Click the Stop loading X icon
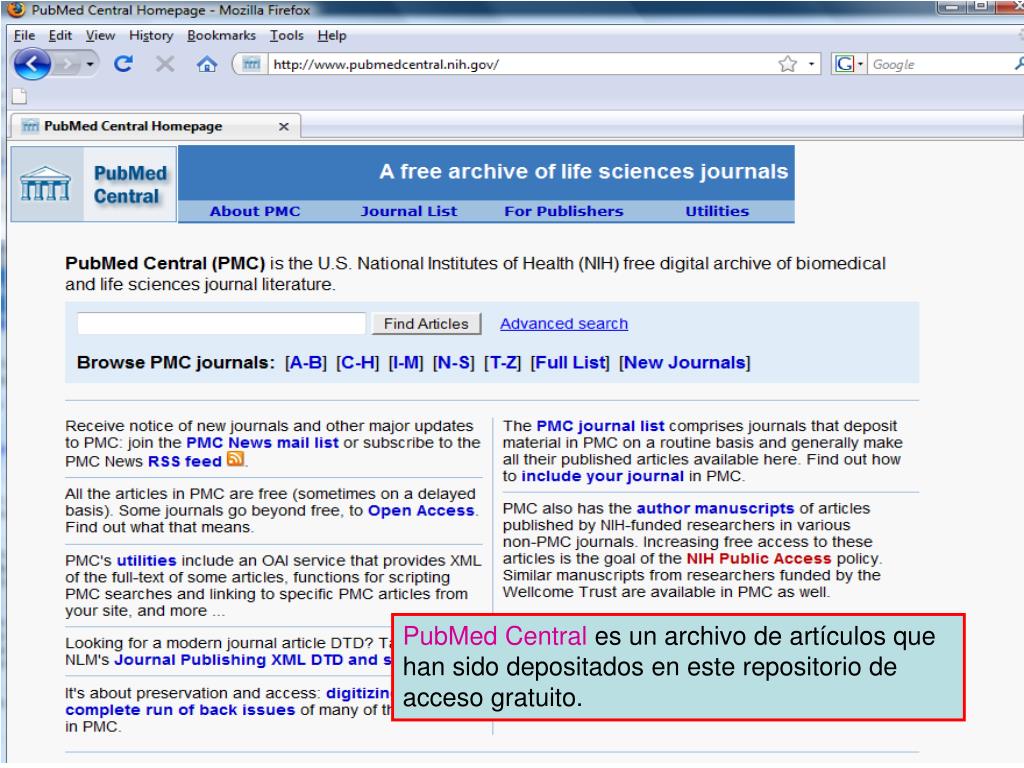The height and width of the screenshot is (768, 1024). pyautogui.click(x=165, y=64)
